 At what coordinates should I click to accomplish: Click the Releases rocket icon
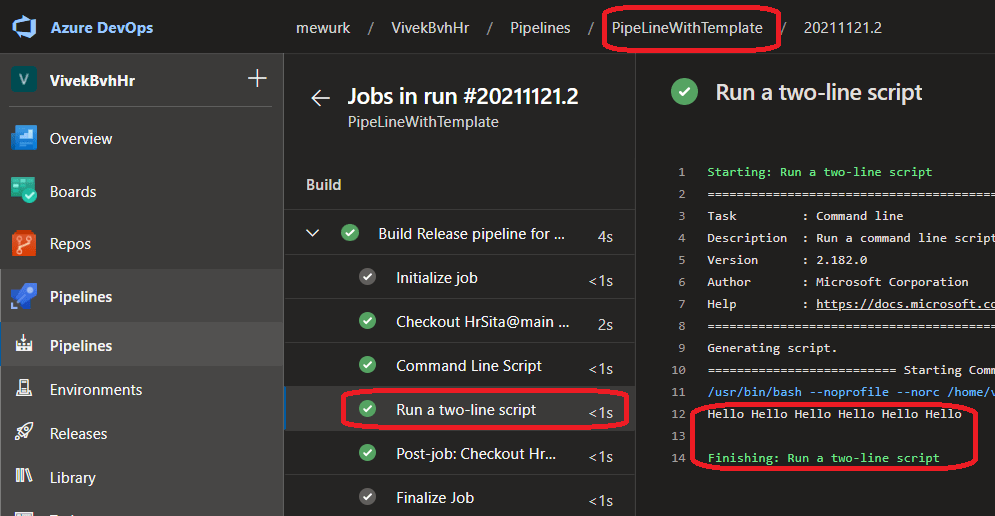click(24, 432)
